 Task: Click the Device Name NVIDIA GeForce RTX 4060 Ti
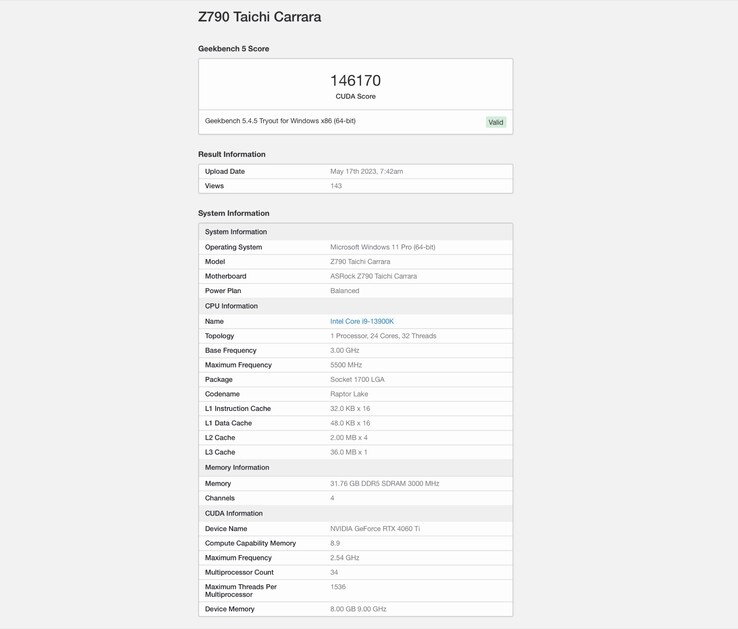coord(375,528)
